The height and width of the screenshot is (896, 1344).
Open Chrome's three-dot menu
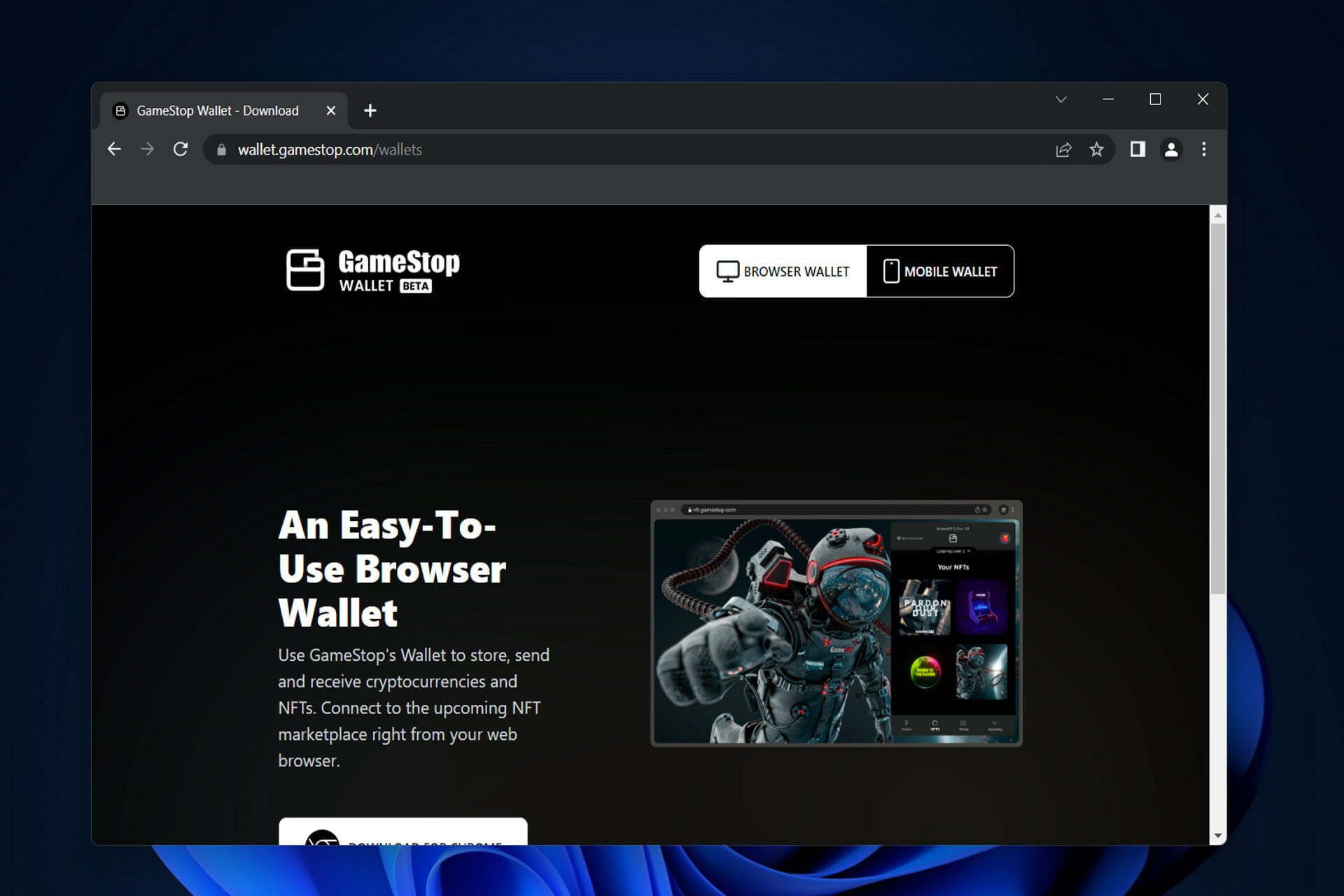(x=1204, y=149)
